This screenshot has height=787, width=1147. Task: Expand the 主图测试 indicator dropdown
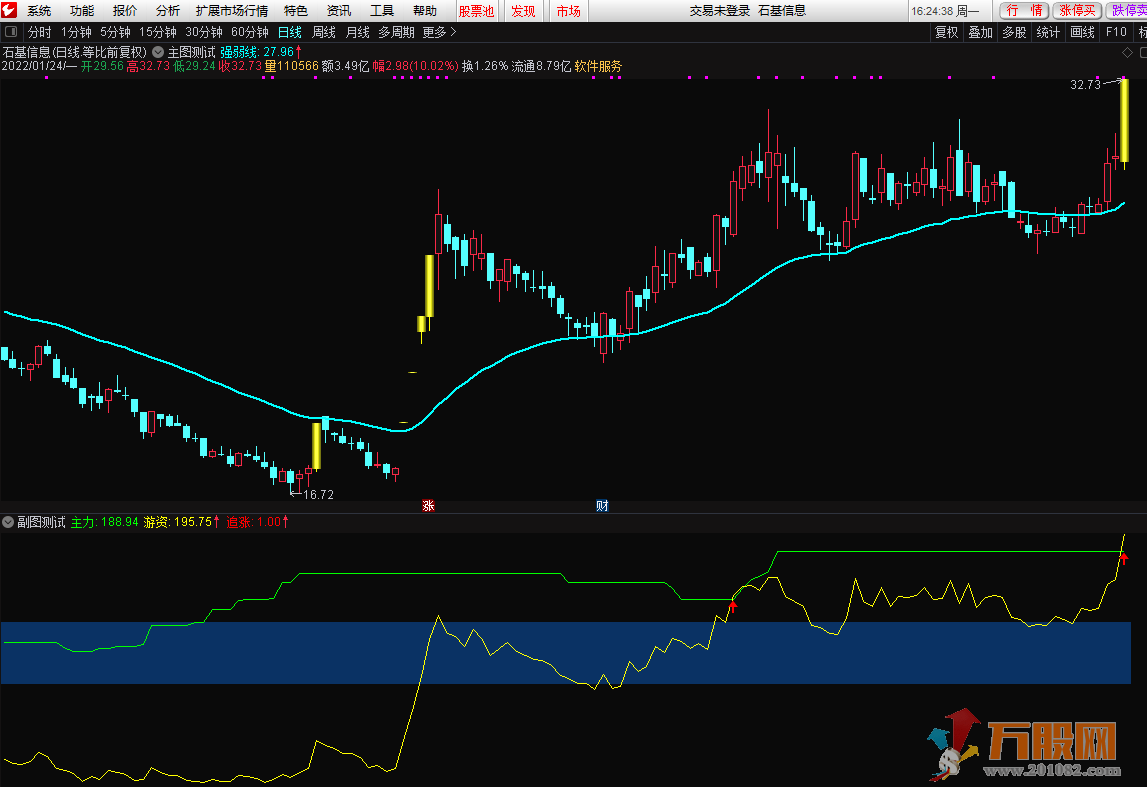pos(158,52)
